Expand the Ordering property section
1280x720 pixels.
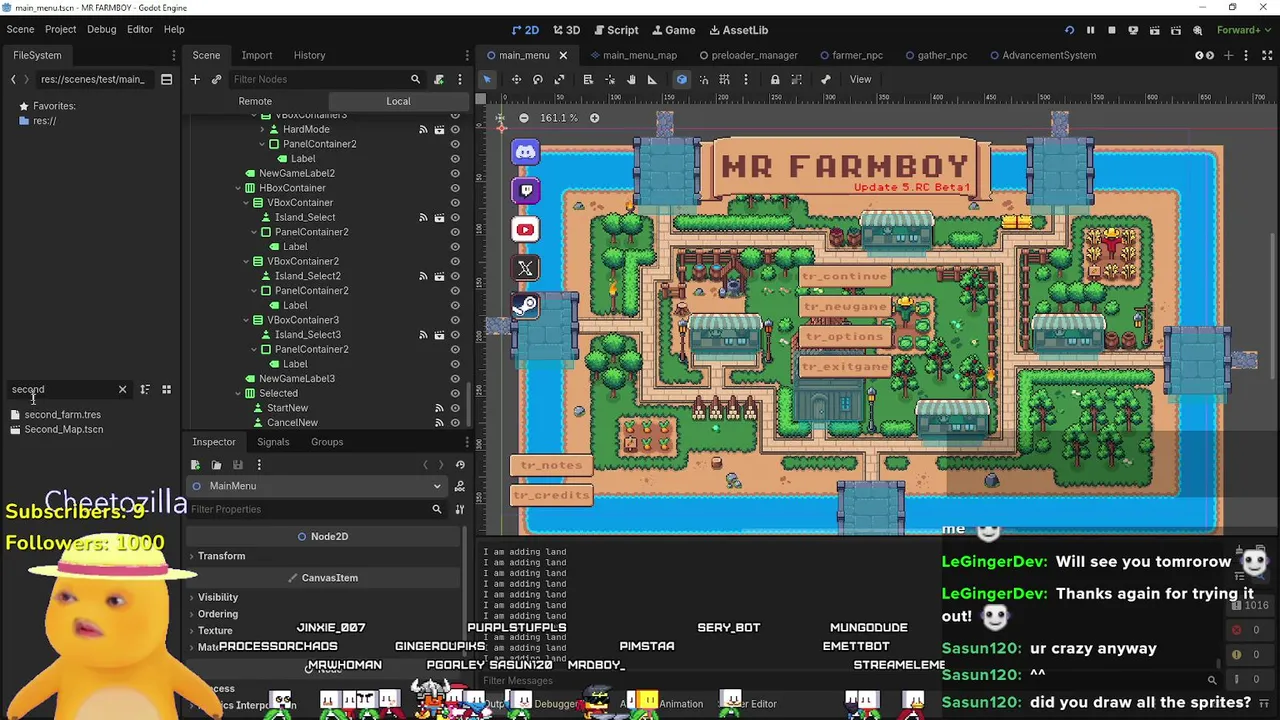click(x=217, y=614)
